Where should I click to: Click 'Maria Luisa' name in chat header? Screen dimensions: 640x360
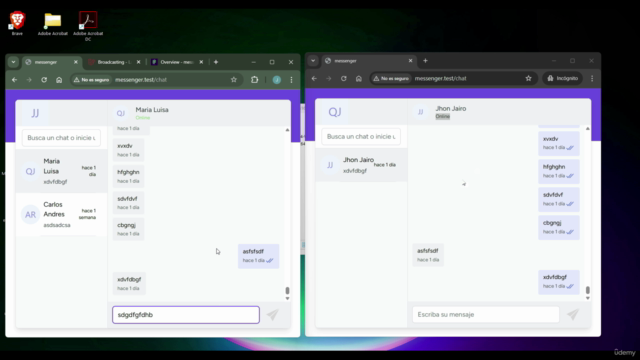pyautogui.click(x=152, y=110)
